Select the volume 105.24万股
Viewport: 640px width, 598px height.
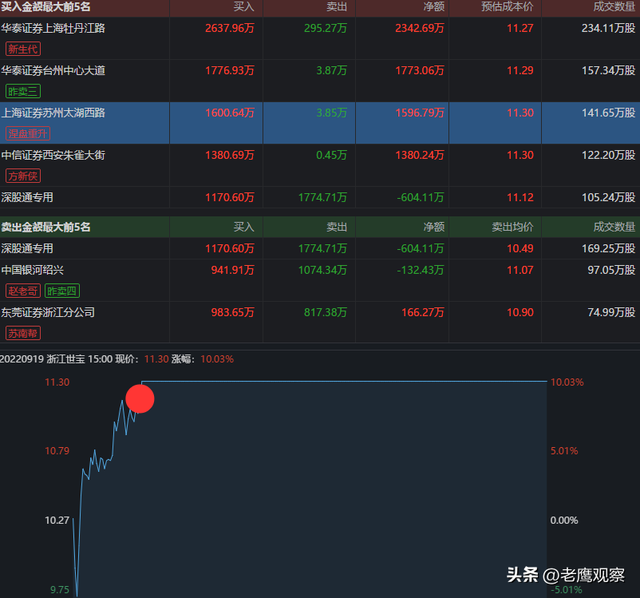click(608, 198)
